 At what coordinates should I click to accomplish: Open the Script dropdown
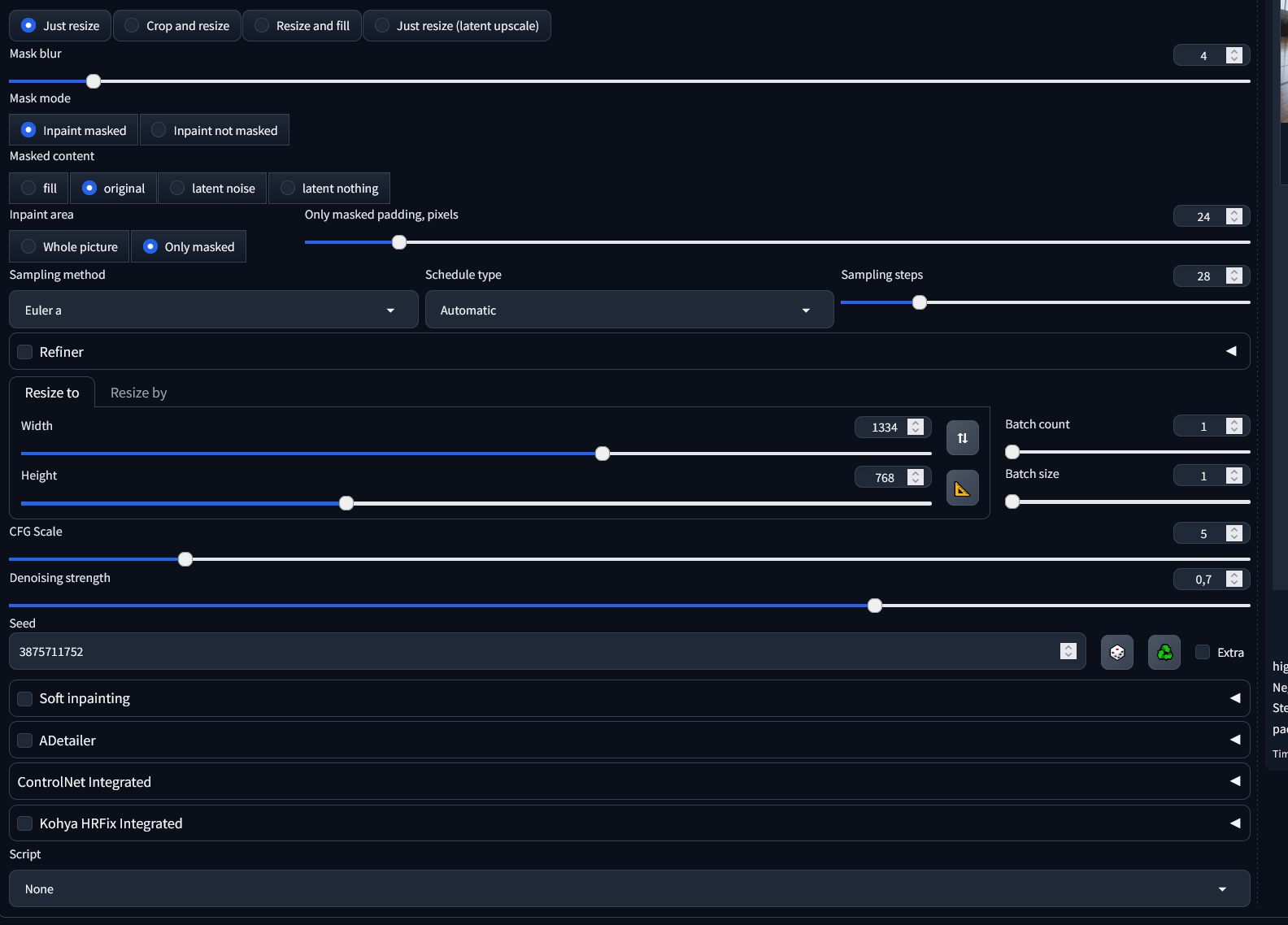click(629, 889)
